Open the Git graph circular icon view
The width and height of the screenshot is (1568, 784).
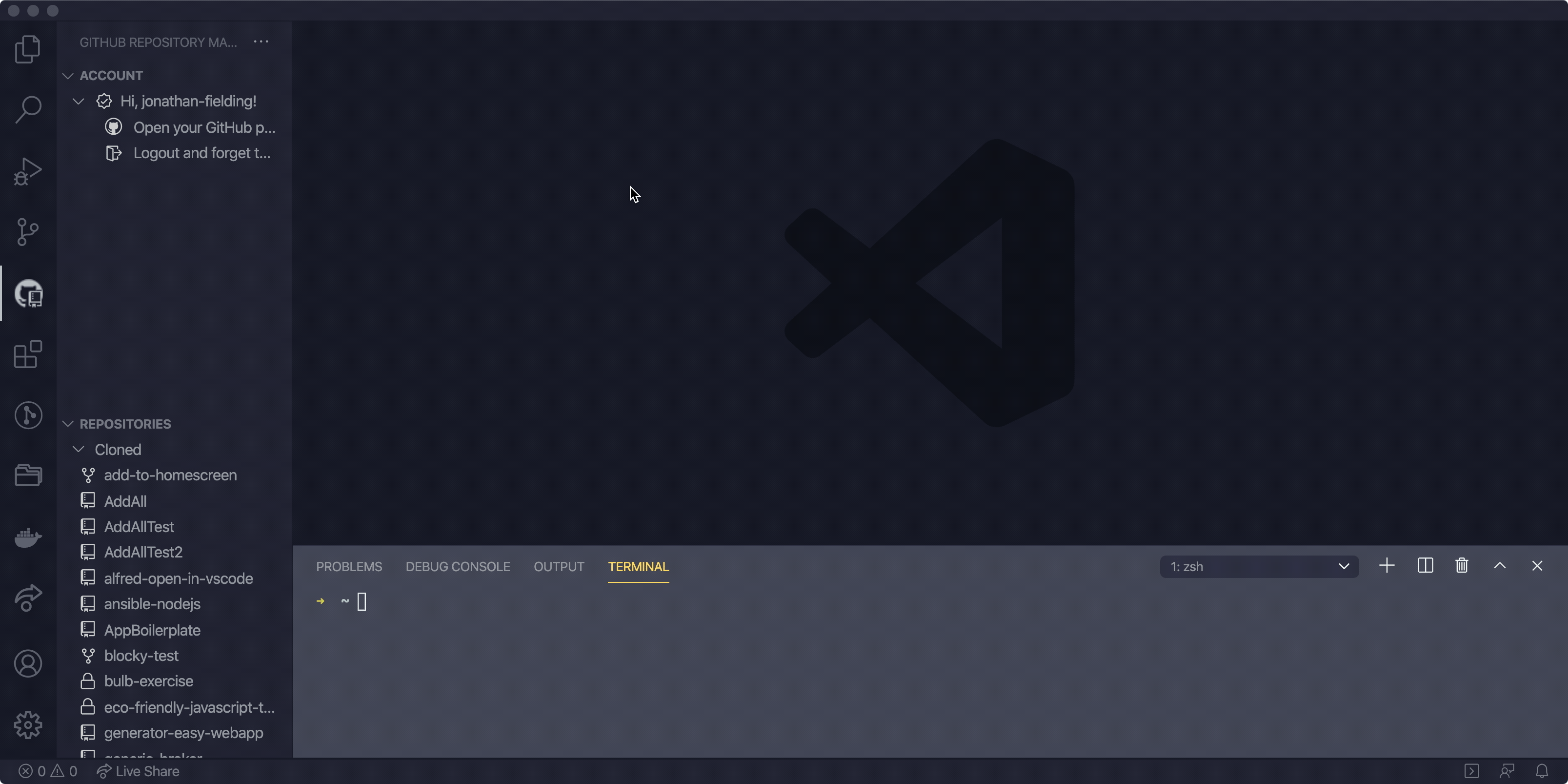(28, 415)
